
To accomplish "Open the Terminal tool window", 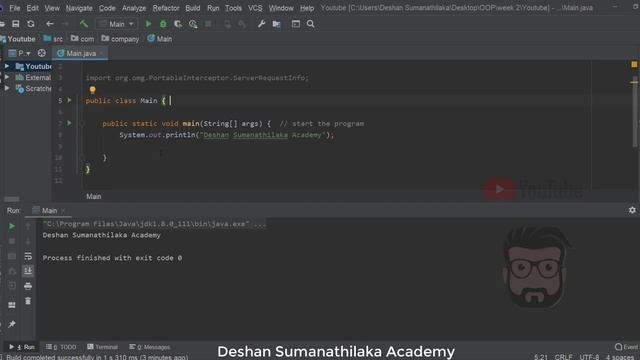I will [102, 347].
